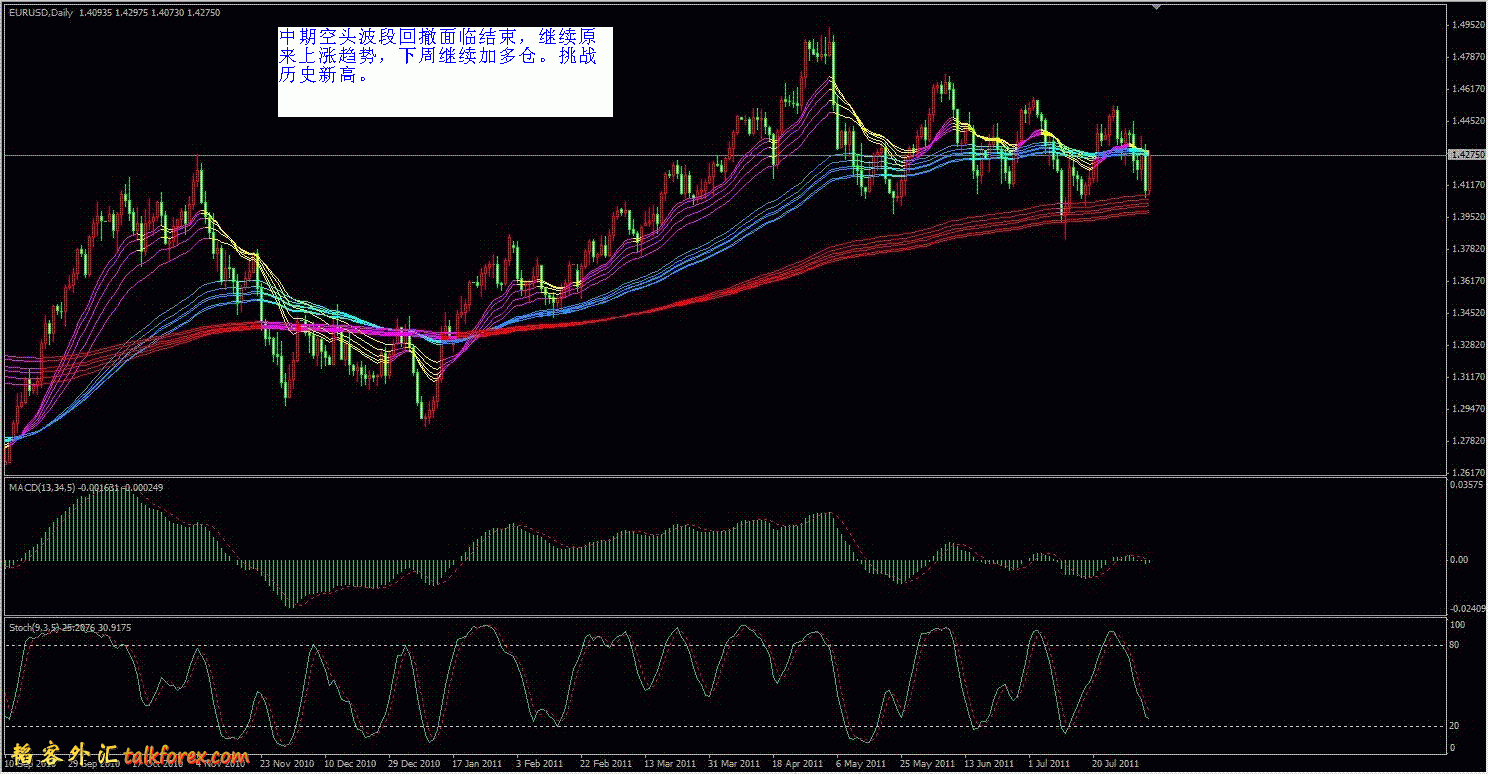
Task: Click the 23 Nov 2010 date marker
Action: pyautogui.click(x=287, y=763)
